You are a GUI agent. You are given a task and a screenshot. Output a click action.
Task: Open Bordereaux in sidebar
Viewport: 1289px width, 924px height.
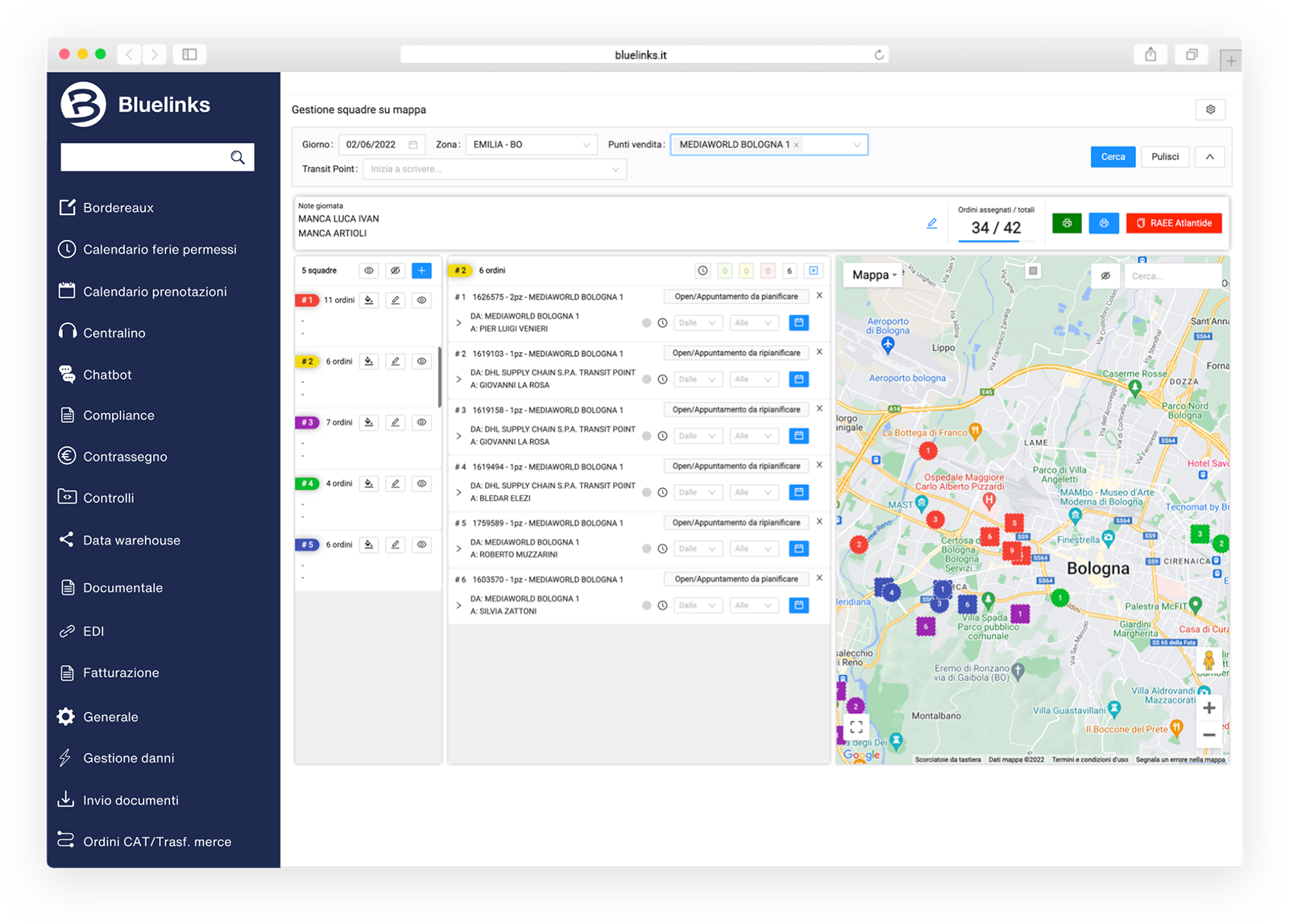point(118,208)
